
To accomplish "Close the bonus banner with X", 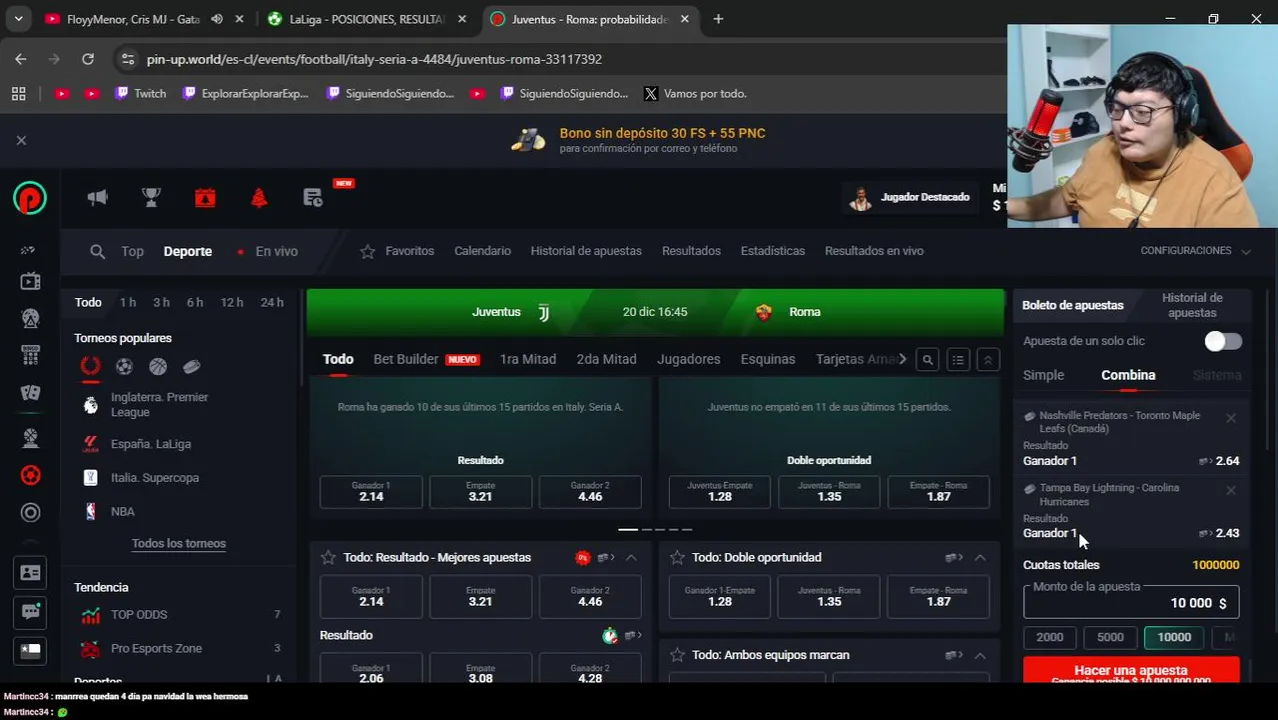I will coord(21,140).
